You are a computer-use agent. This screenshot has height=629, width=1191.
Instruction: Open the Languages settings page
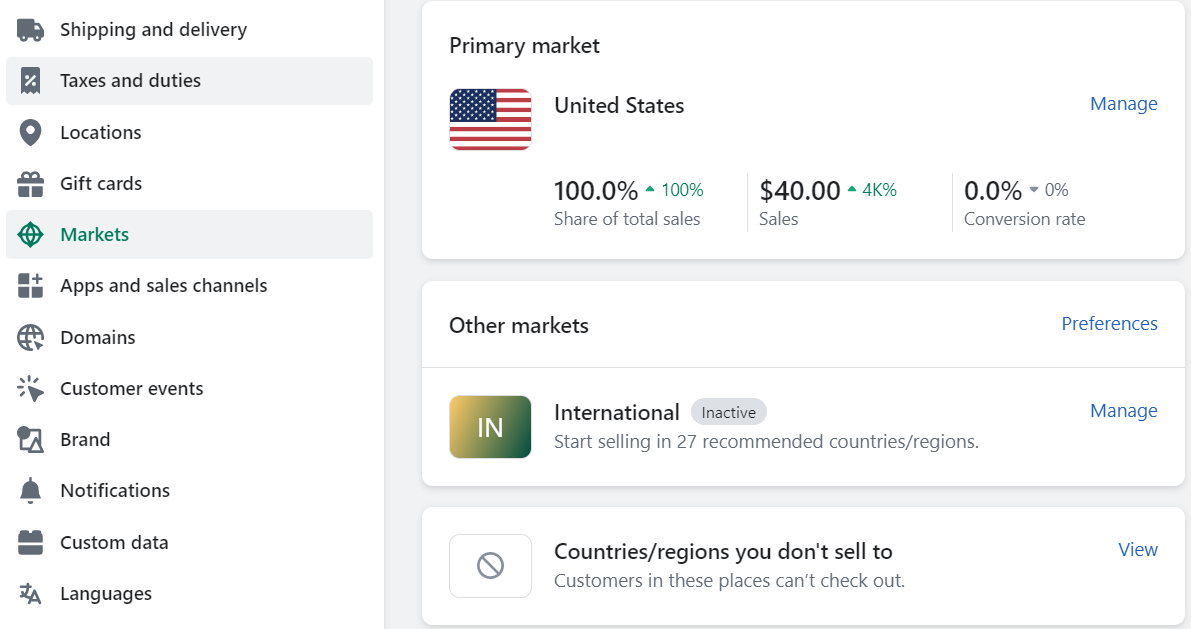(106, 594)
